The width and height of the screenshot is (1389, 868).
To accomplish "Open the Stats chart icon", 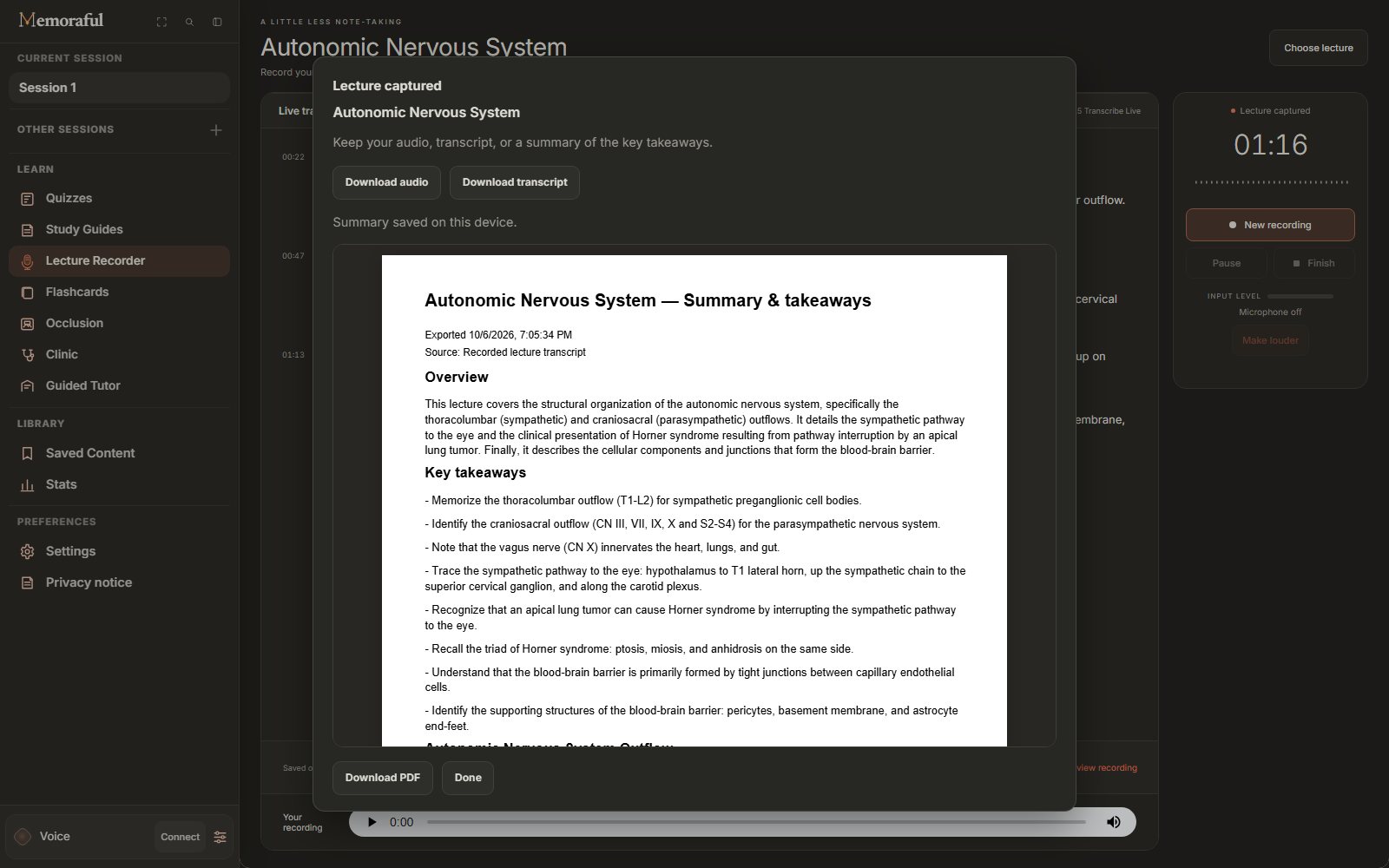I will coord(28,485).
